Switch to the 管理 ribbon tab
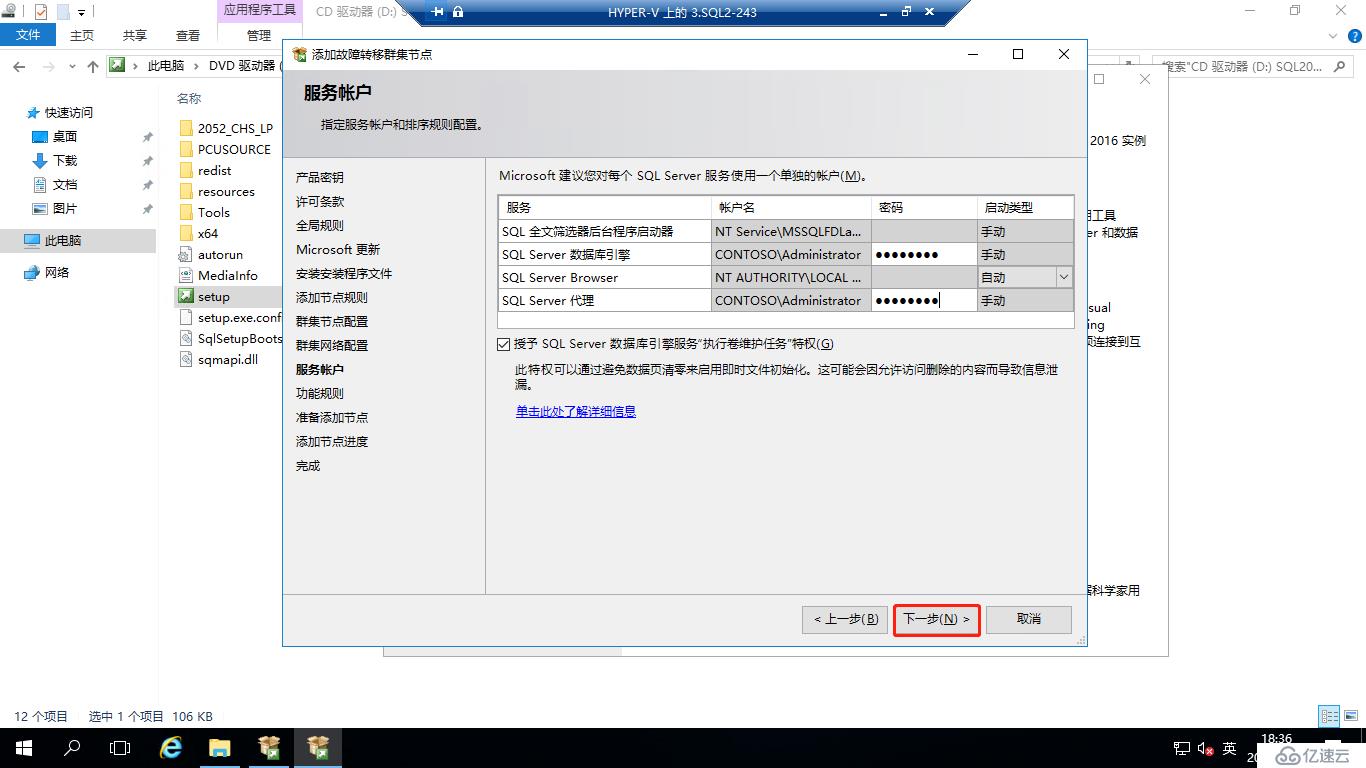The width and height of the screenshot is (1366, 768). click(x=259, y=35)
